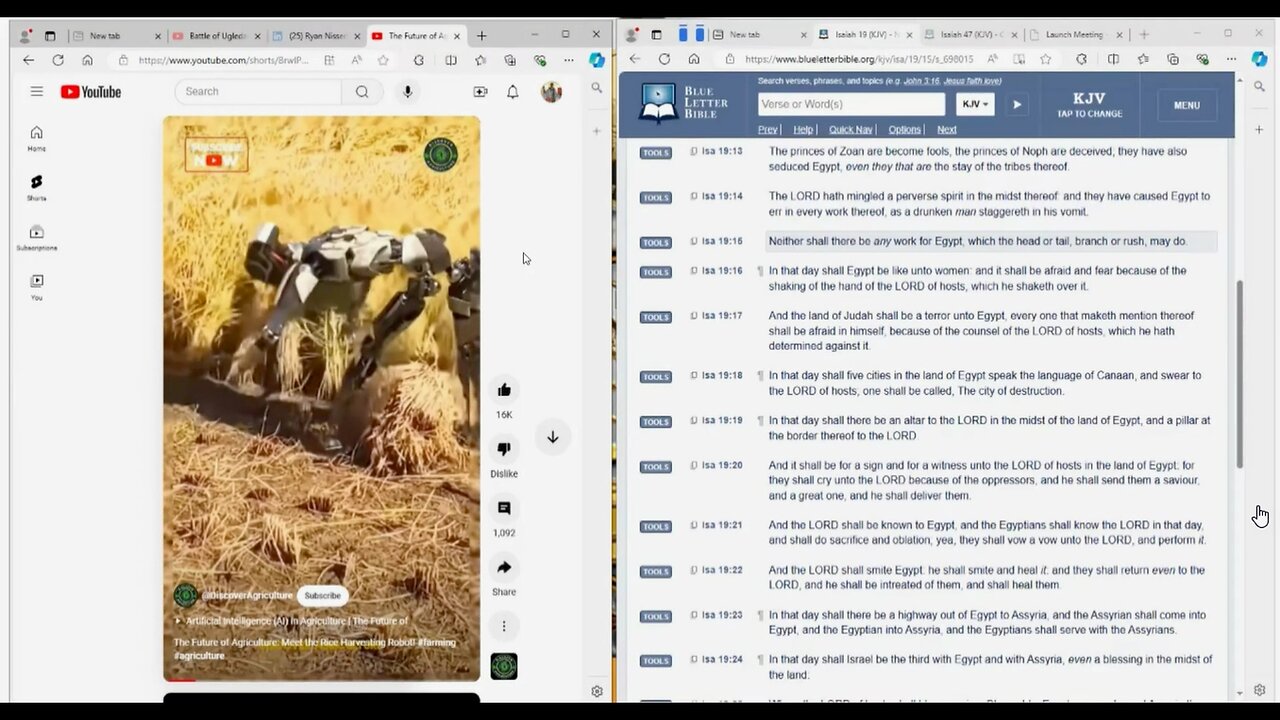
Task: Open Shorts in YouTube sidebar
Action: (x=36, y=187)
